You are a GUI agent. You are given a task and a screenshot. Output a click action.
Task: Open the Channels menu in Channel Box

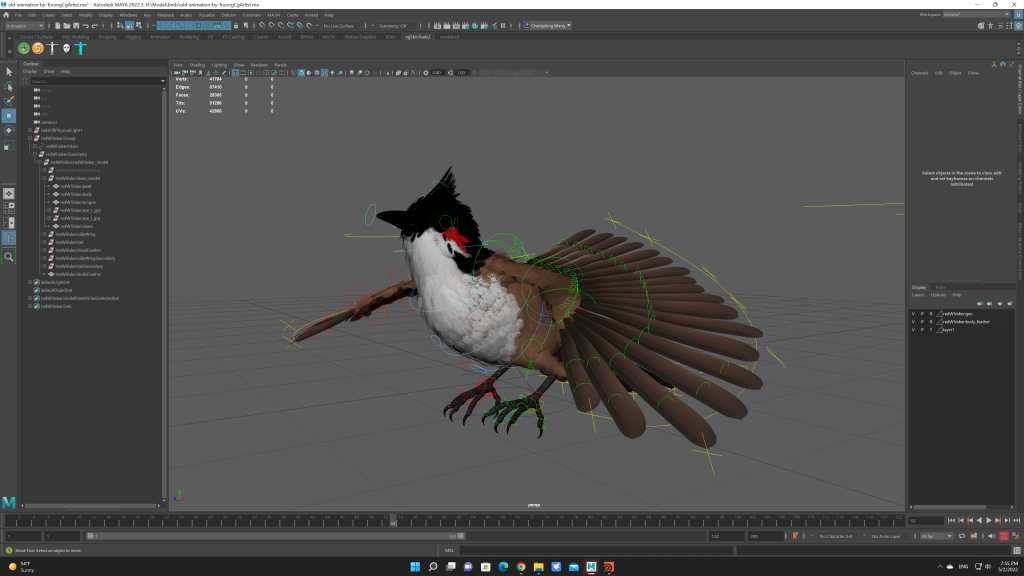[x=919, y=73]
